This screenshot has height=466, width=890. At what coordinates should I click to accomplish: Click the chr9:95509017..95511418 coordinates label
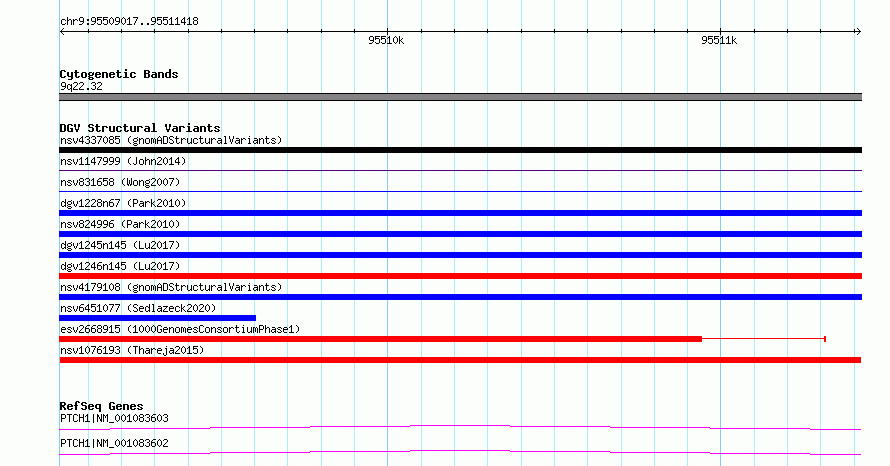tap(129, 22)
